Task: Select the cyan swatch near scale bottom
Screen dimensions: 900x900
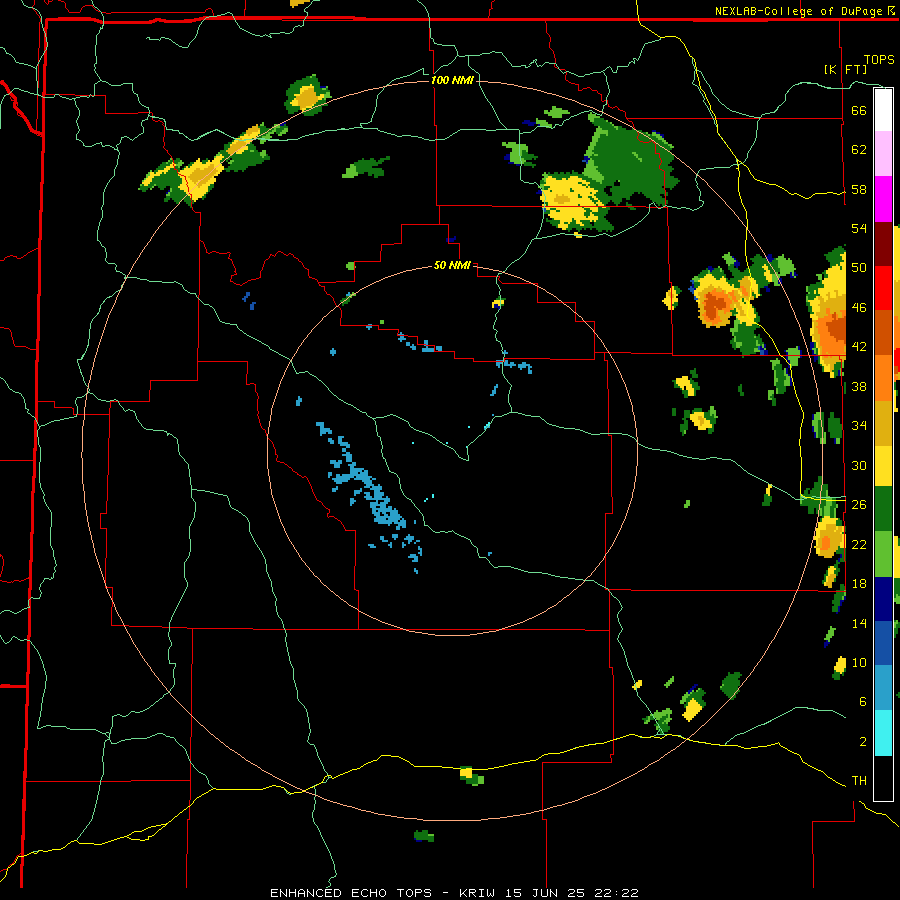Action: coord(883,733)
